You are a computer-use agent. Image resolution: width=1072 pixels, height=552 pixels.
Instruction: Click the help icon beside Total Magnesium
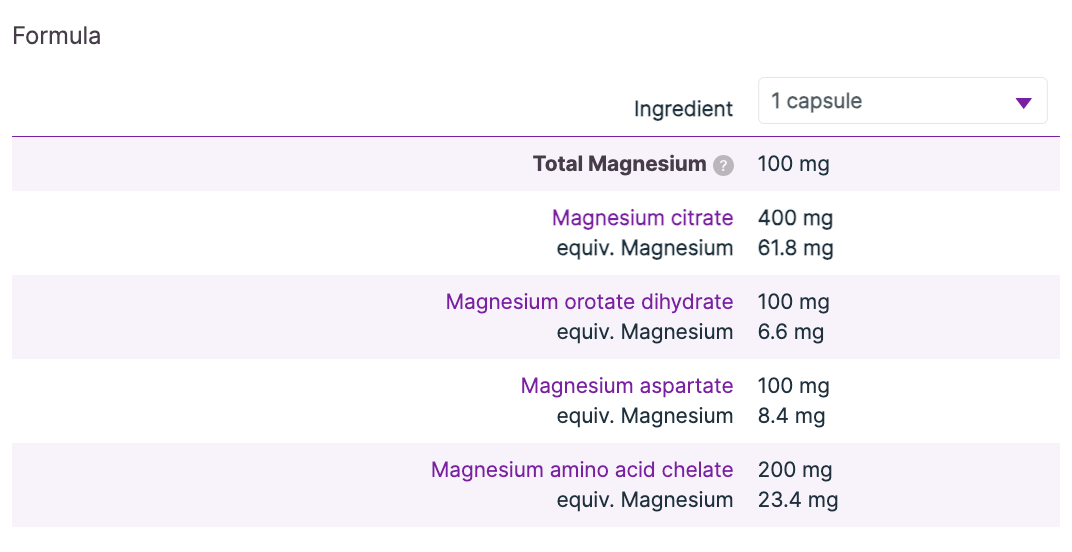[723, 165]
